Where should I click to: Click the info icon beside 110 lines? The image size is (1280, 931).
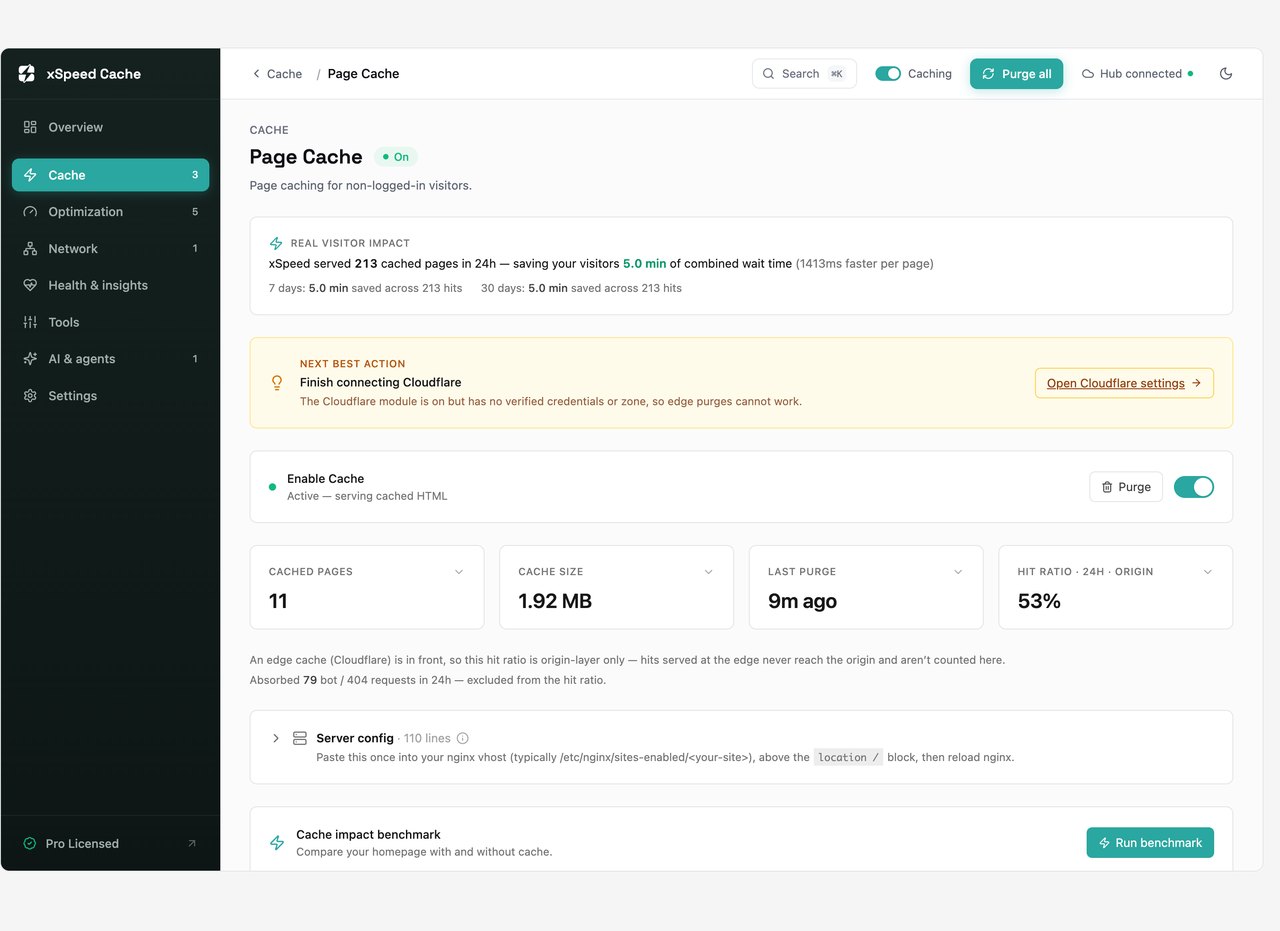463,738
